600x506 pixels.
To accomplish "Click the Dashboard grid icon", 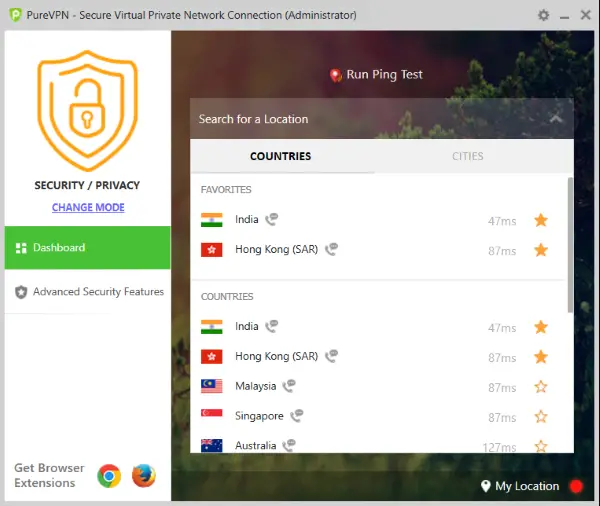I will coord(21,248).
